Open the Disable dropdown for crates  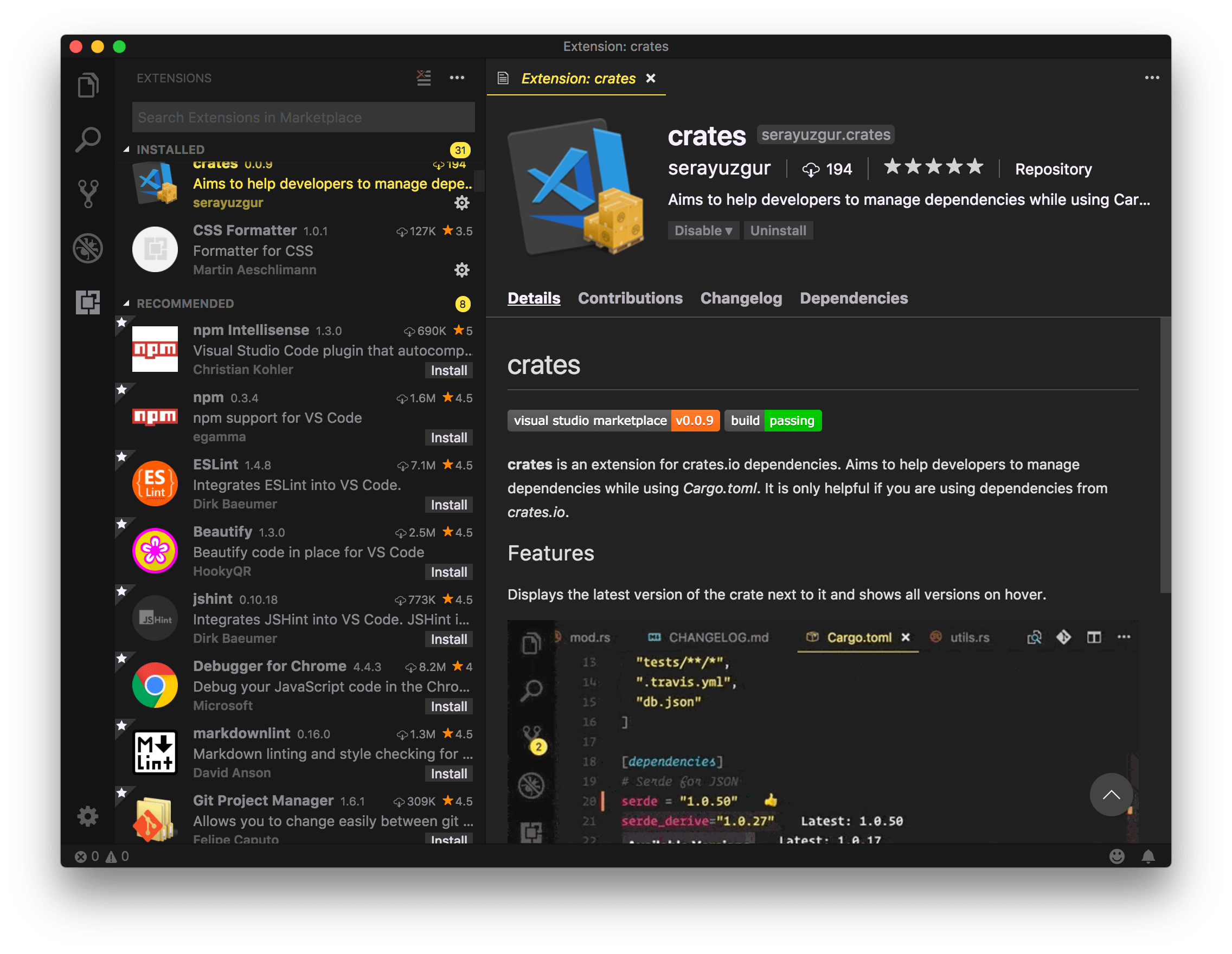pyautogui.click(x=703, y=230)
